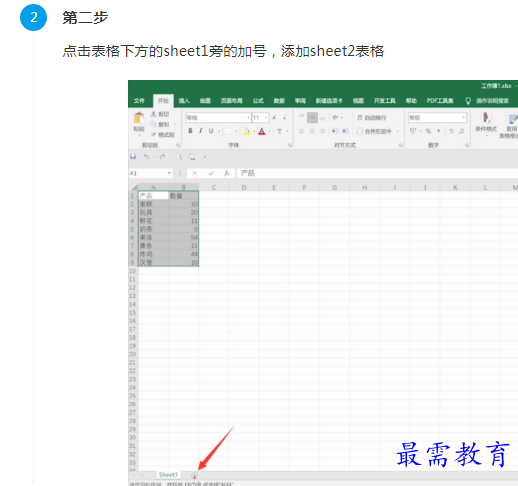The height and width of the screenshot is (486, 518).
Task: Click the Cut scissors icon
Action: coord(153,114)
